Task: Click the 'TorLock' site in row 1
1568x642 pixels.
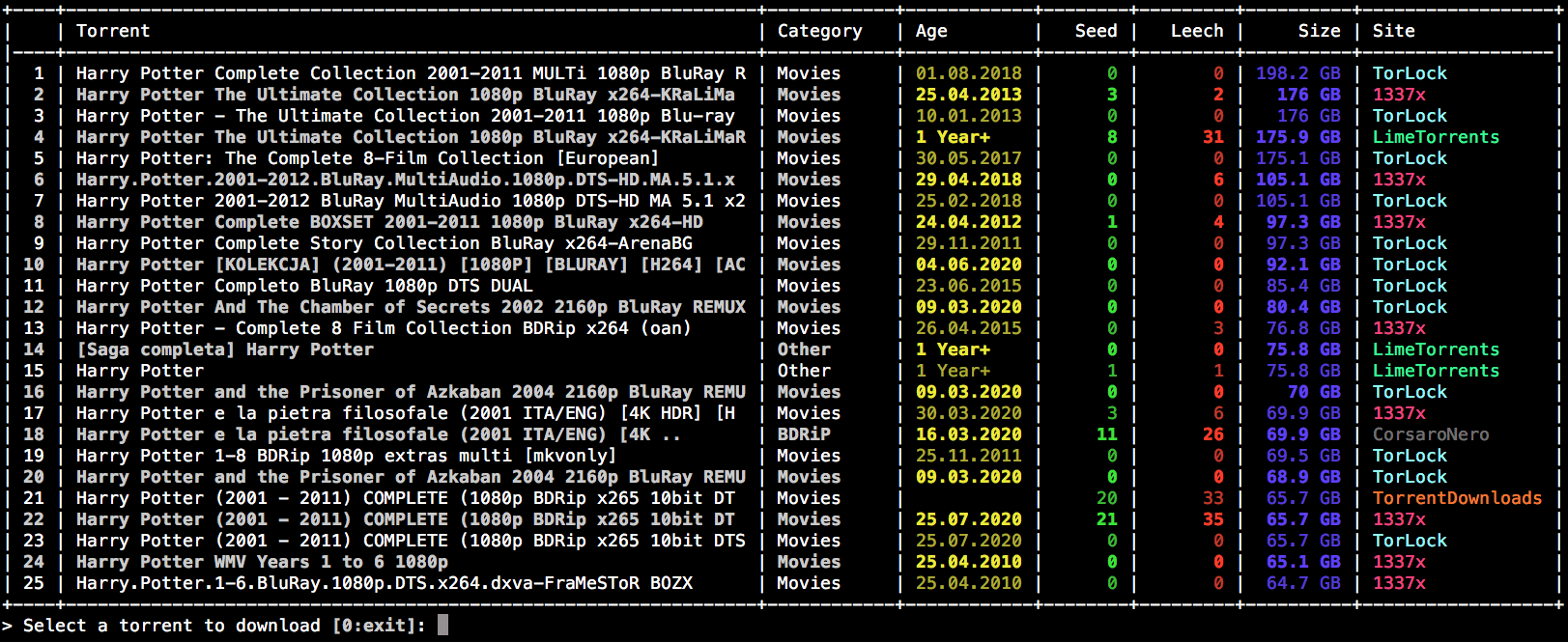Action: pyautogui.click(x=1410, y=73)
